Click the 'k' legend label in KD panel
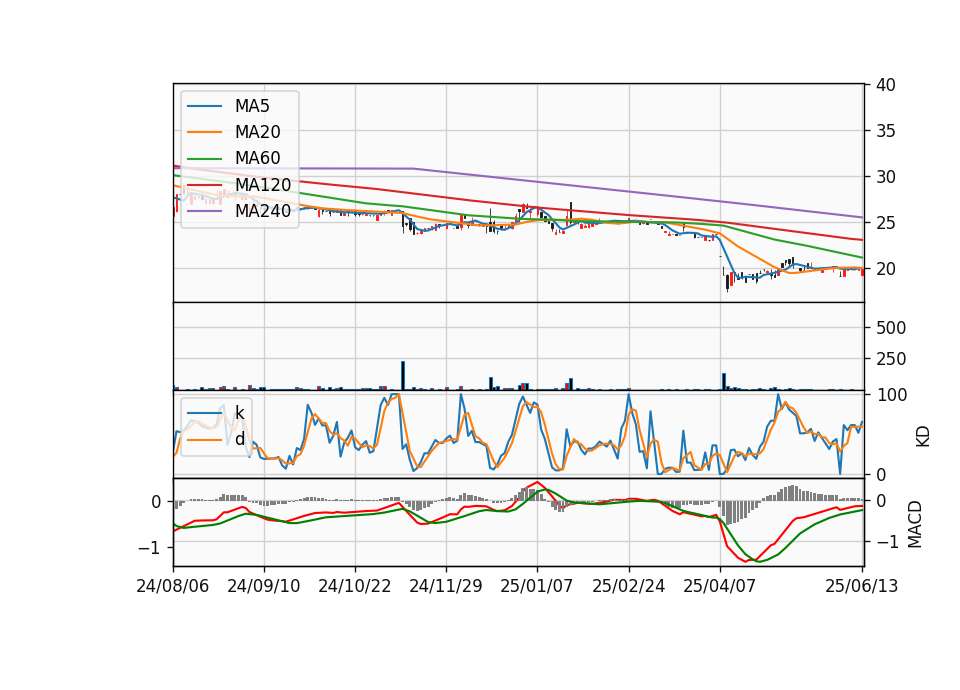This screenshot has width=960, height=690. pyautogui.click(x=239, y=413)
